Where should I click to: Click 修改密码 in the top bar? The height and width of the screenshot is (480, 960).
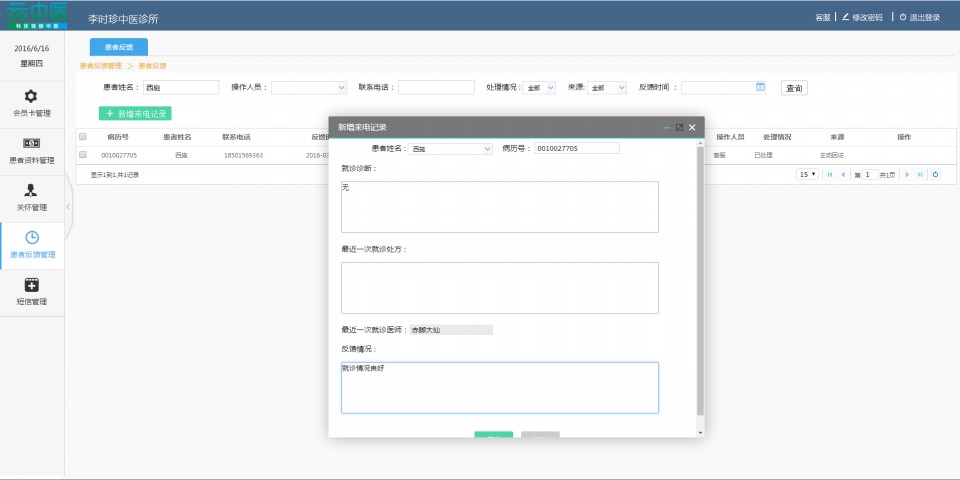pyautogui.click(x=867, y=17)
